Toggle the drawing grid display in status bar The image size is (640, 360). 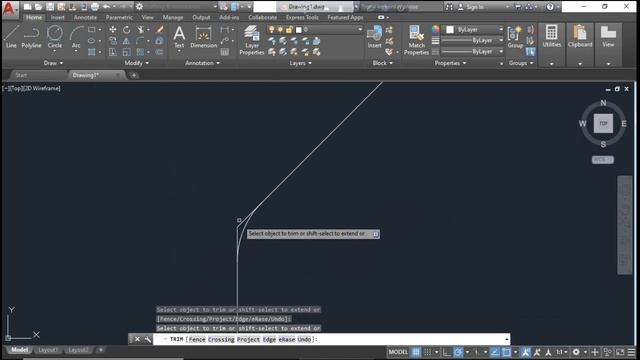pyautogui.click(x=416, y=352)
